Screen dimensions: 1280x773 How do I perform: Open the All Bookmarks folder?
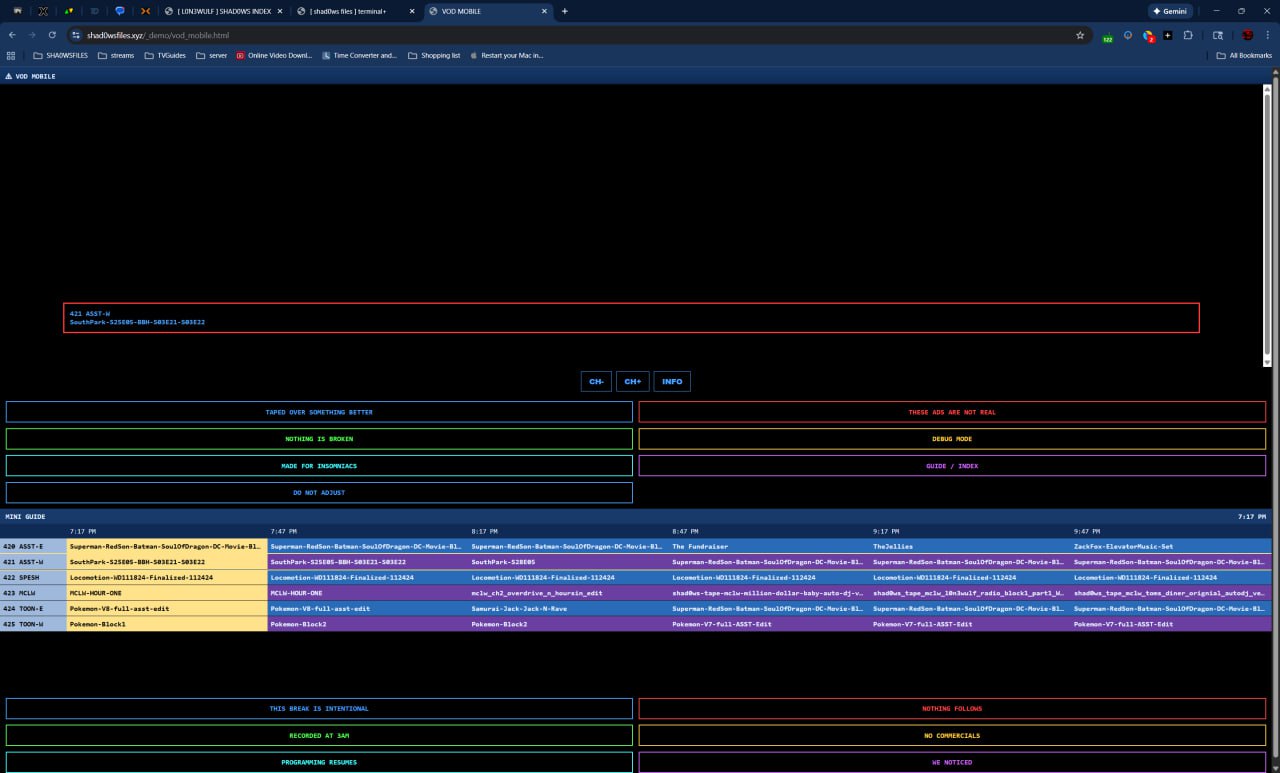(1244, 56)
